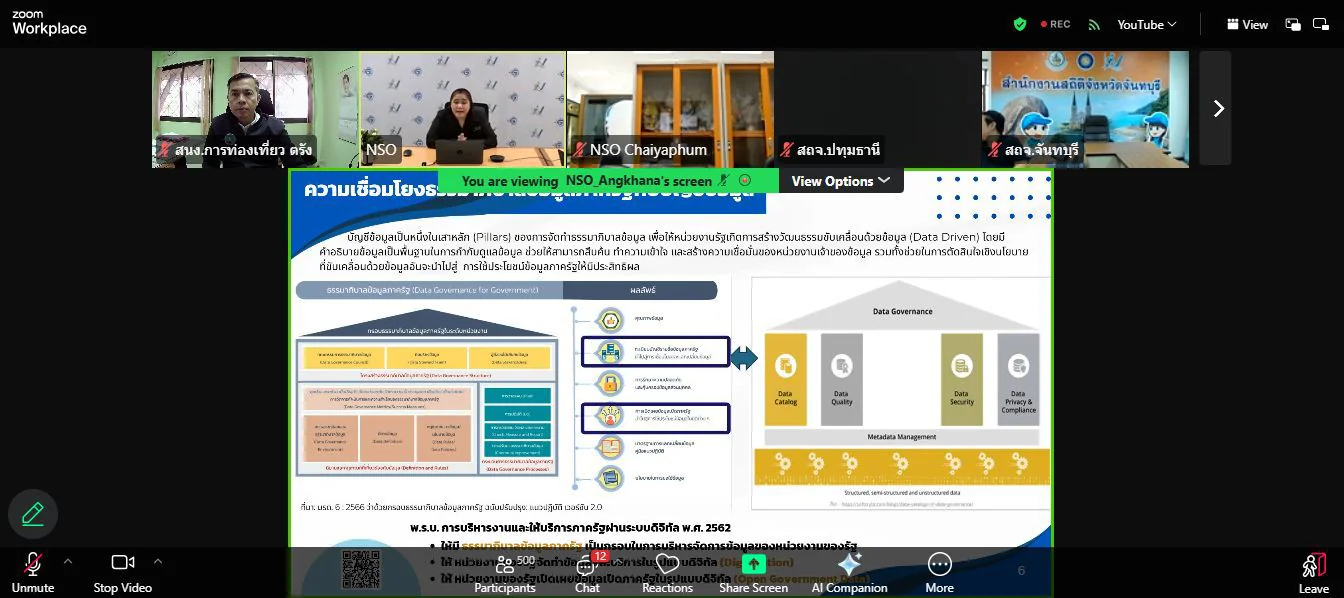Click the Data Catalog pillar icon

tap(785, 365)
